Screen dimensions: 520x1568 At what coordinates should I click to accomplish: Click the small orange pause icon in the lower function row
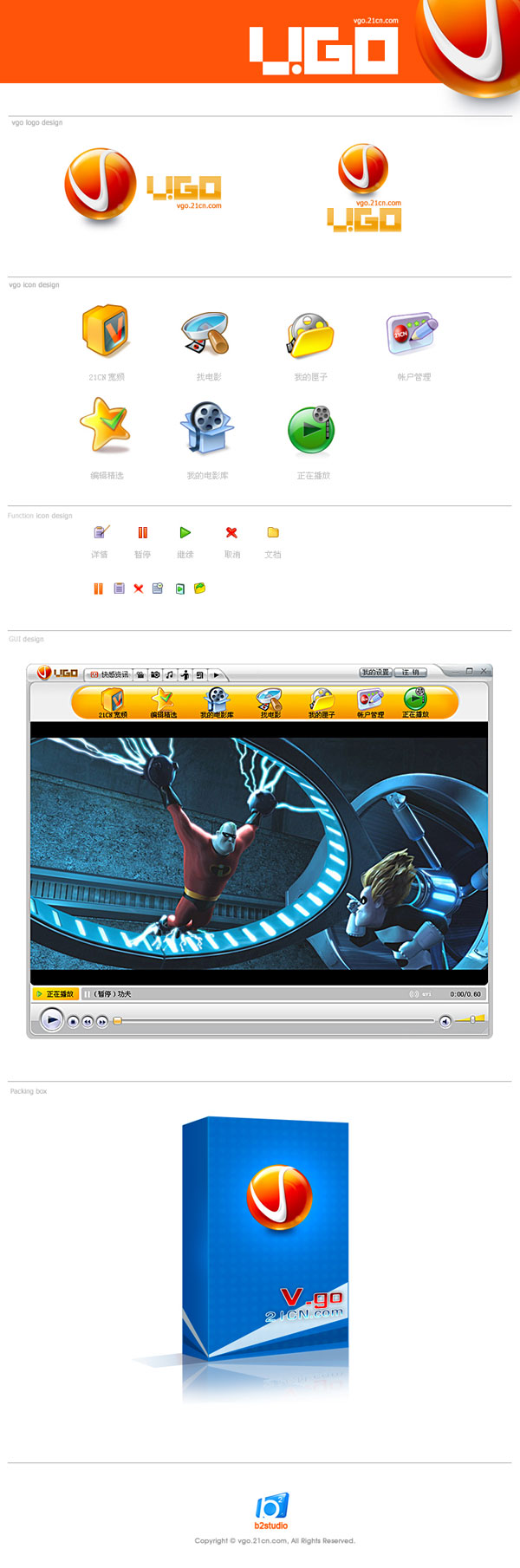pos(98,589)
